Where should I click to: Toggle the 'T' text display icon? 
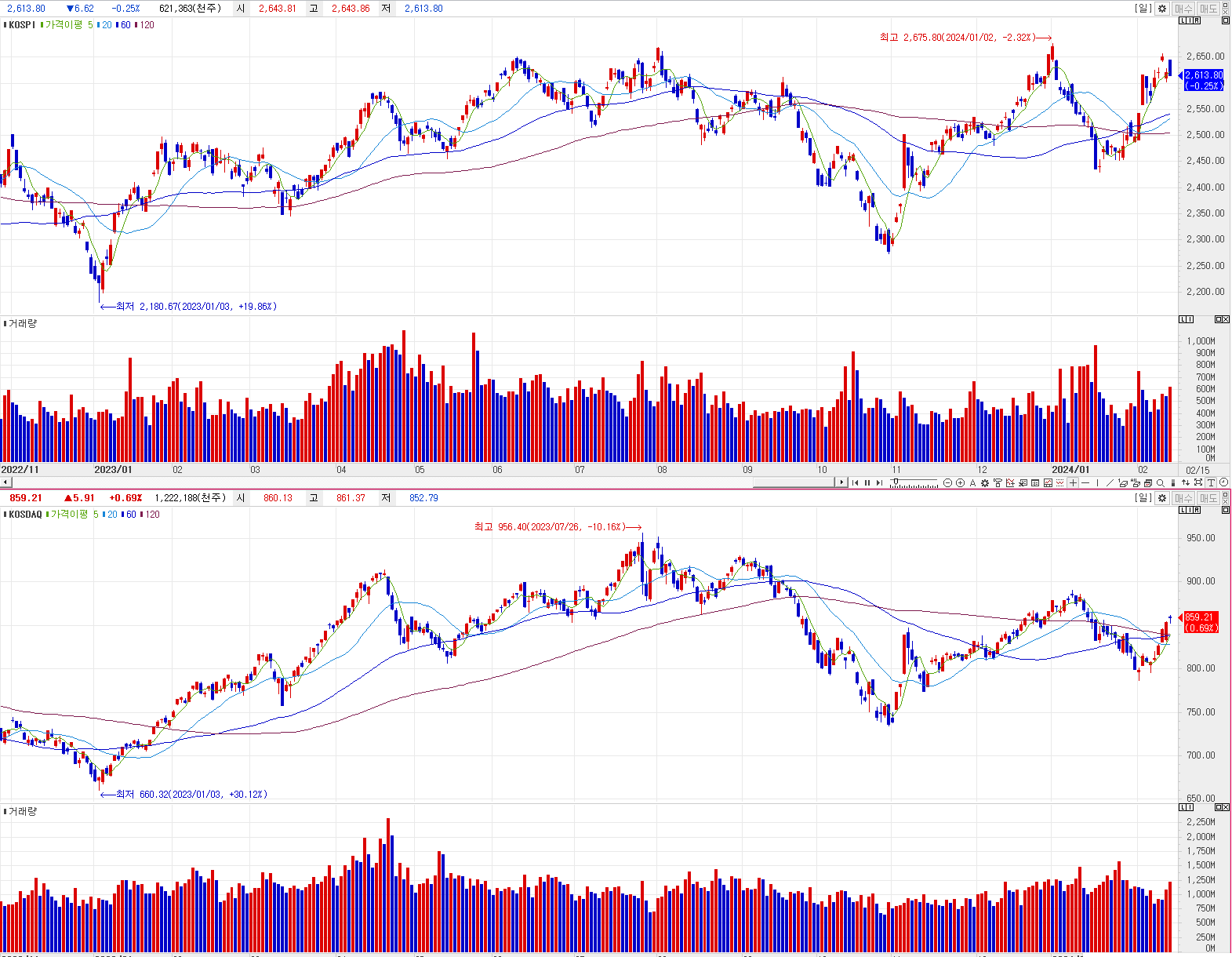pos(1211,482)
